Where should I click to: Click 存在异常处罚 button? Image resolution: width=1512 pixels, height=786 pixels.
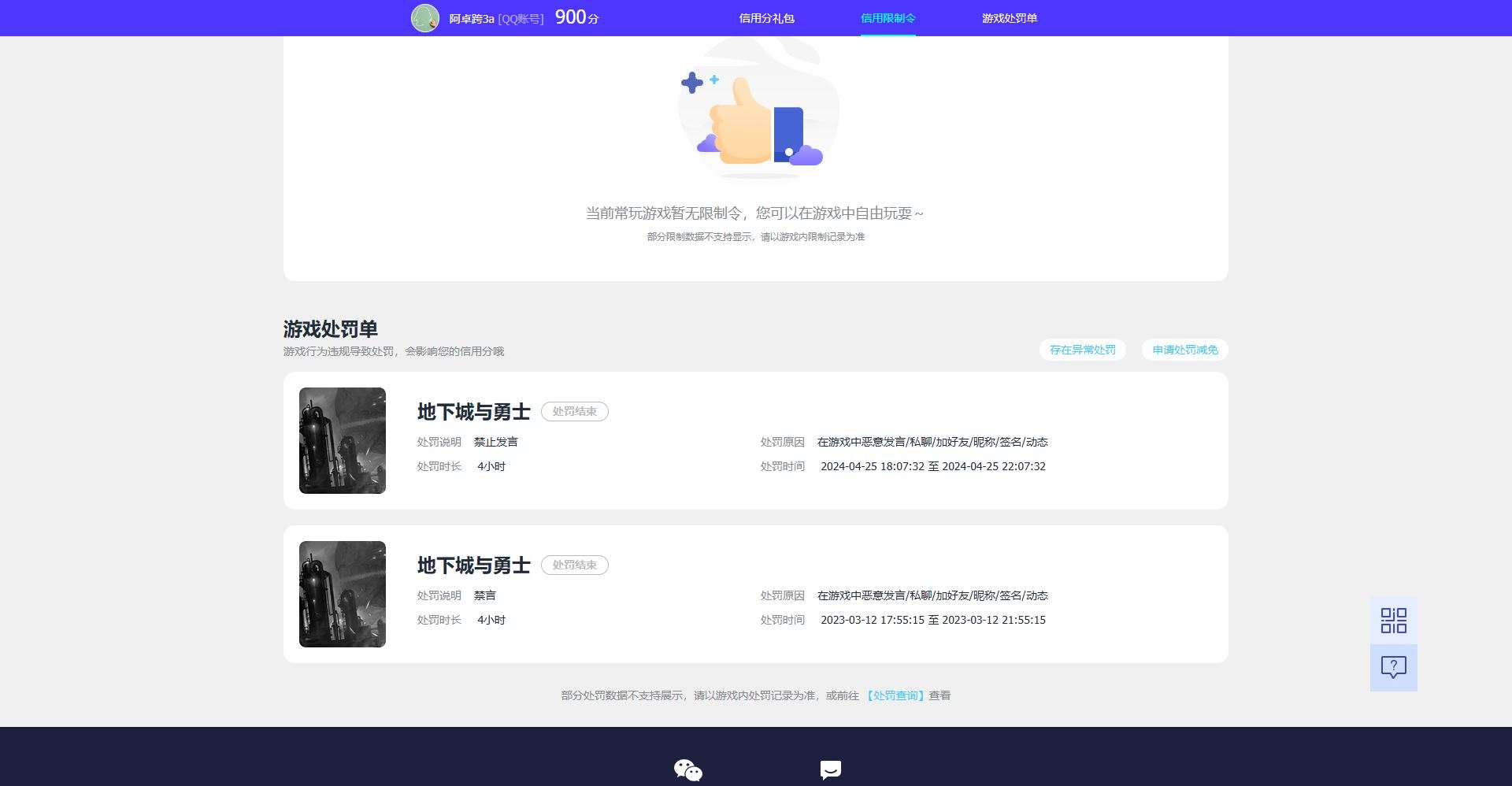coord(1083,350)
